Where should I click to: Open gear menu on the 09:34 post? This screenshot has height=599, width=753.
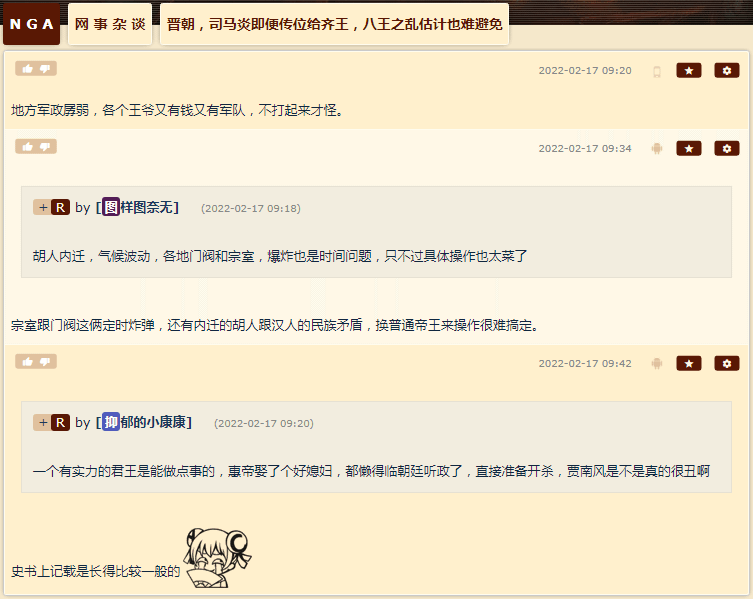[x=727, y=148]
